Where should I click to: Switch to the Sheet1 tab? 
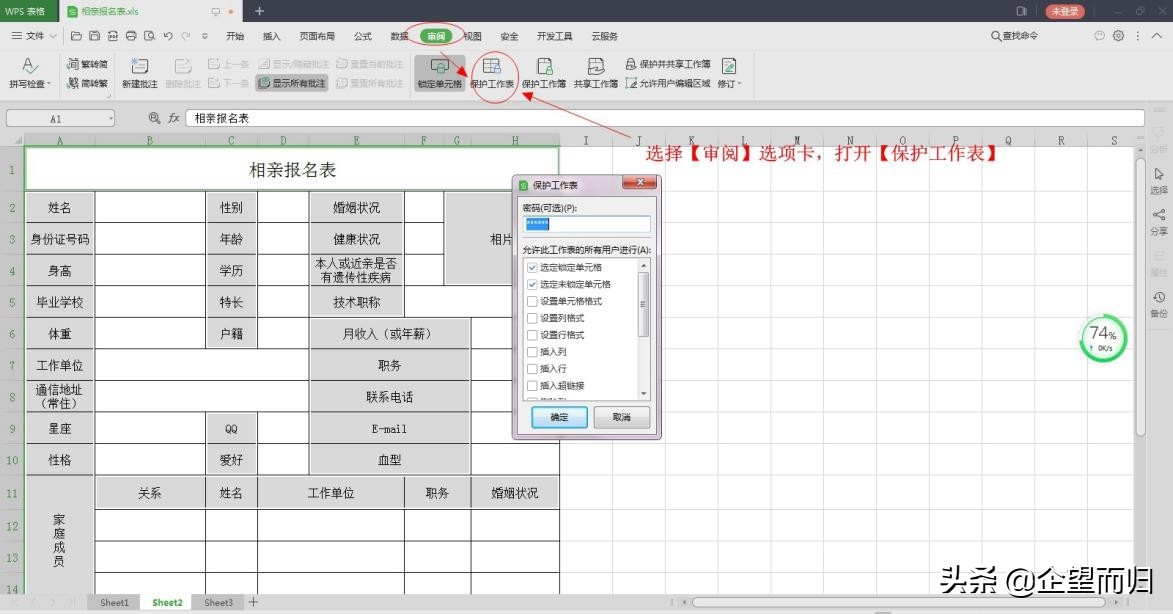[x=114, y=602]
